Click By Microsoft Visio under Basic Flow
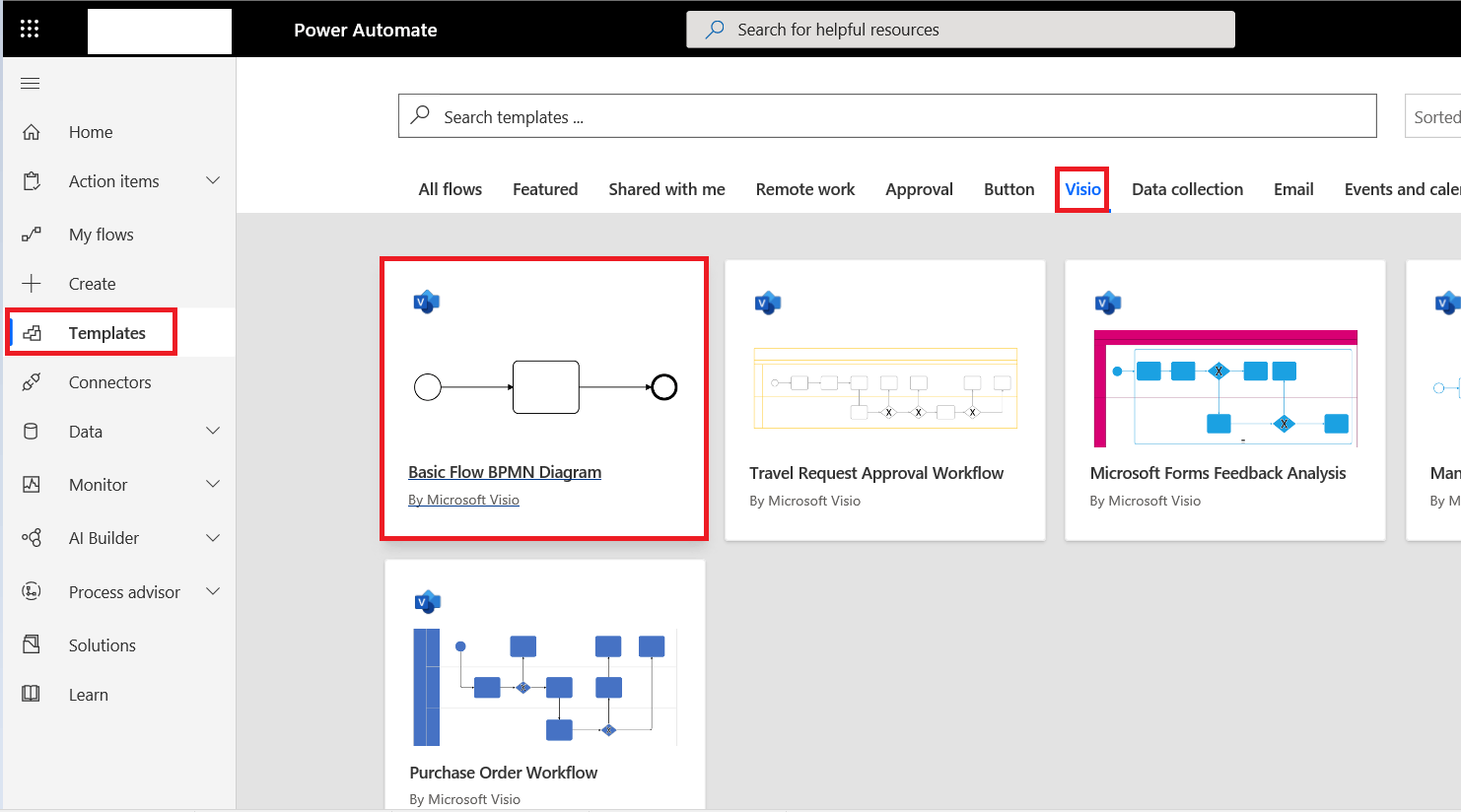The image size is (1461, 812). 463,500
